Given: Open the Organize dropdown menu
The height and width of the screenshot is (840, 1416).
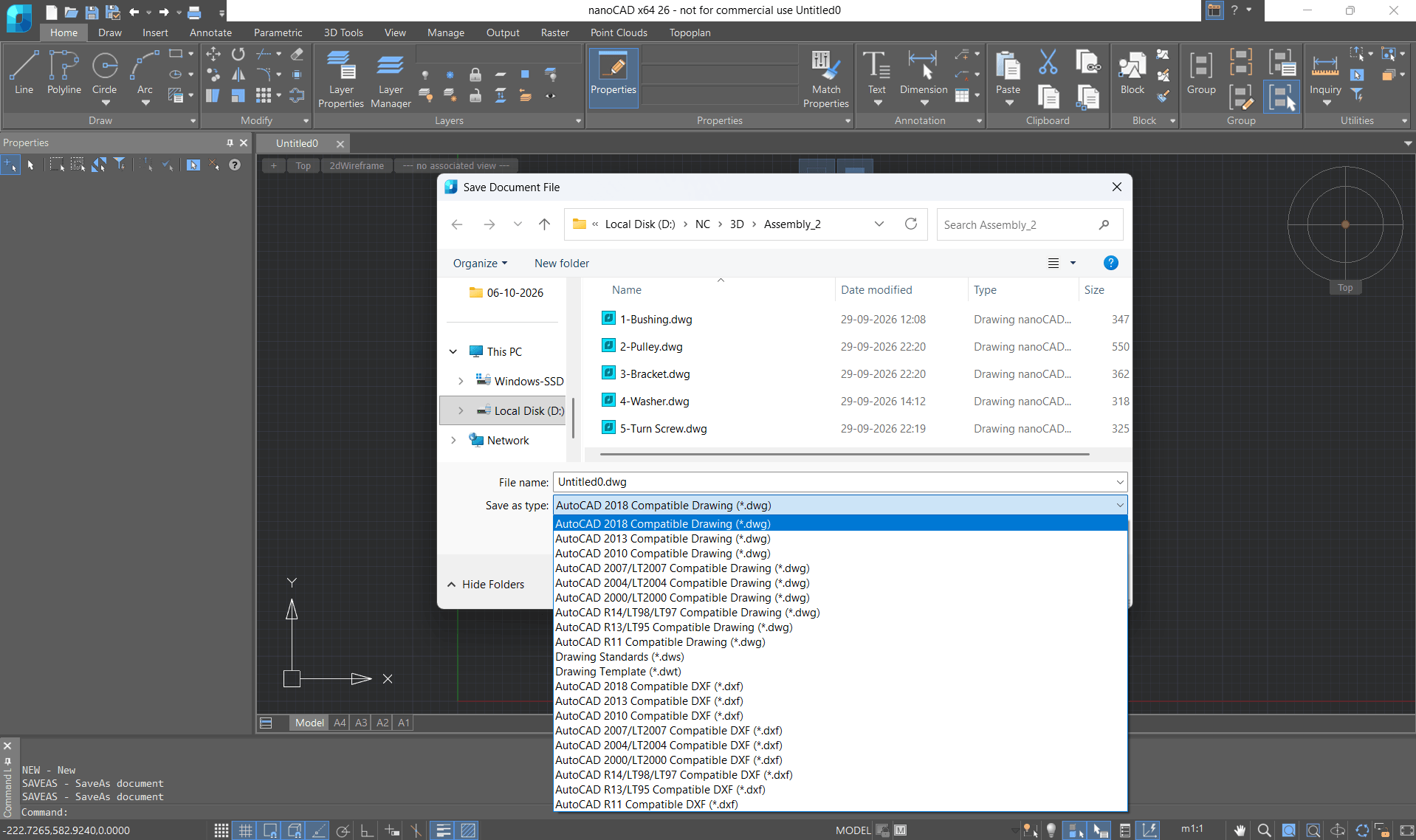Looking at the screenshot, I should pyautogui.click(x=480, y=264).
